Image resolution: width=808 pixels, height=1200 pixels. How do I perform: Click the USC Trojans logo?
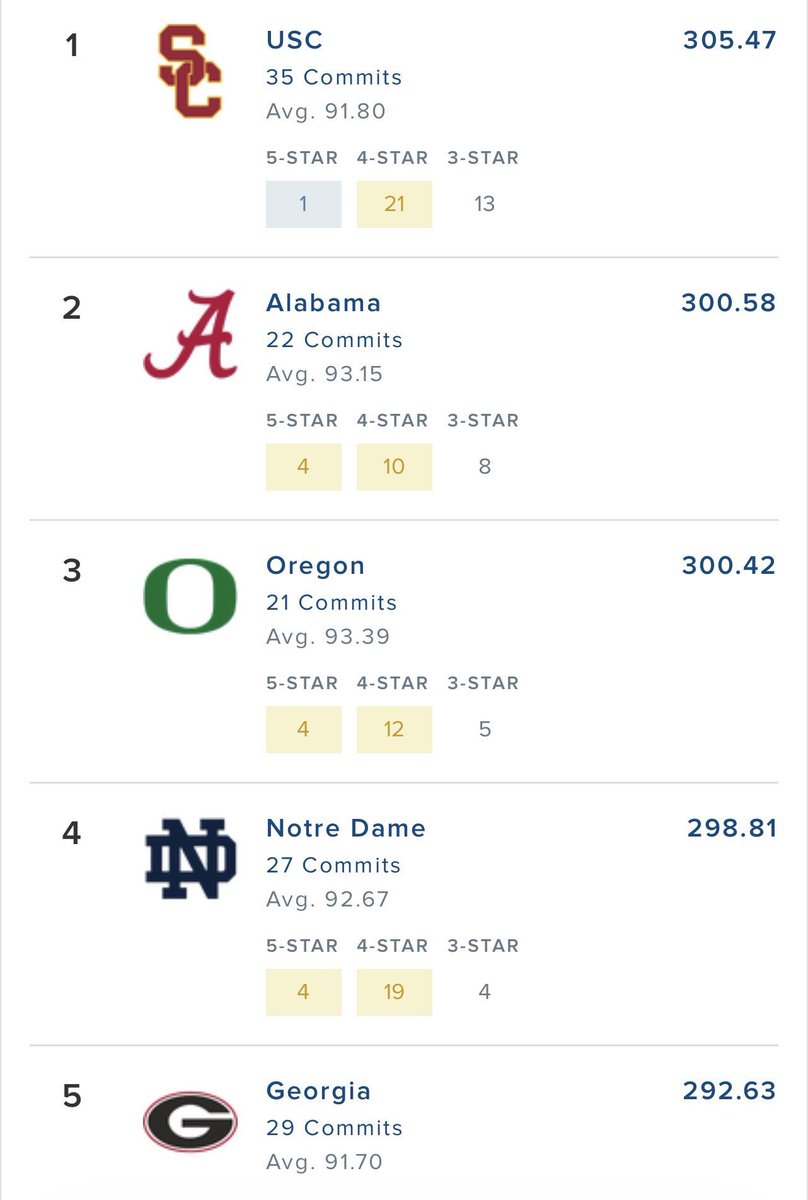tap(190, 72)
